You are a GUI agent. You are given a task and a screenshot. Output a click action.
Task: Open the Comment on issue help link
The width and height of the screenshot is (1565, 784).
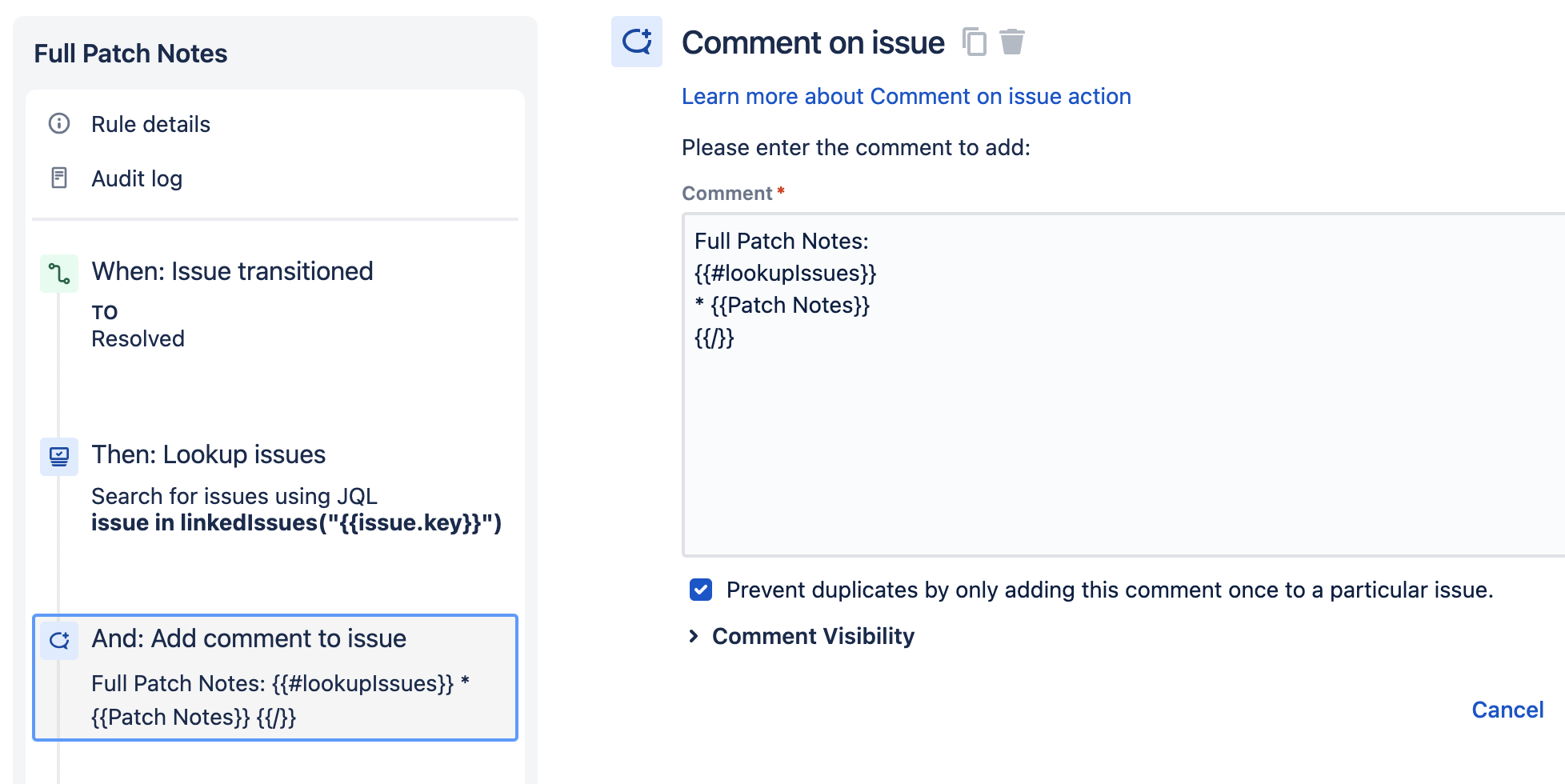pos(906,96)
